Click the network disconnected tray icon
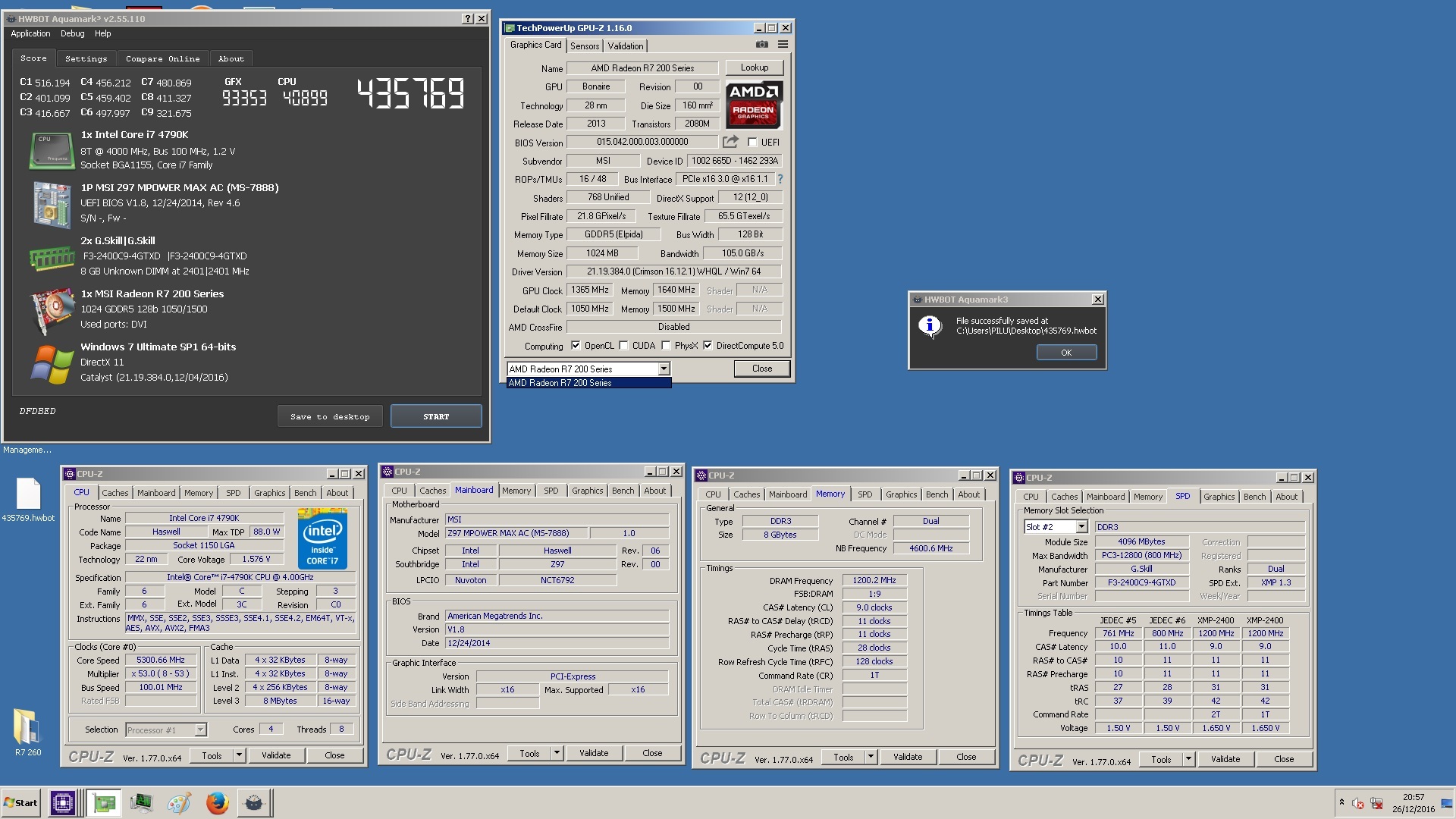Screen dimensions: 1456x819 click(x=1376, y=804)
